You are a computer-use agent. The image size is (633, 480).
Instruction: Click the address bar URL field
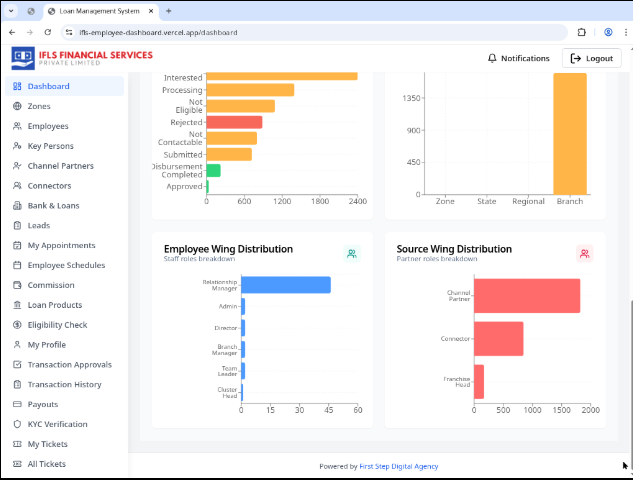300,32
